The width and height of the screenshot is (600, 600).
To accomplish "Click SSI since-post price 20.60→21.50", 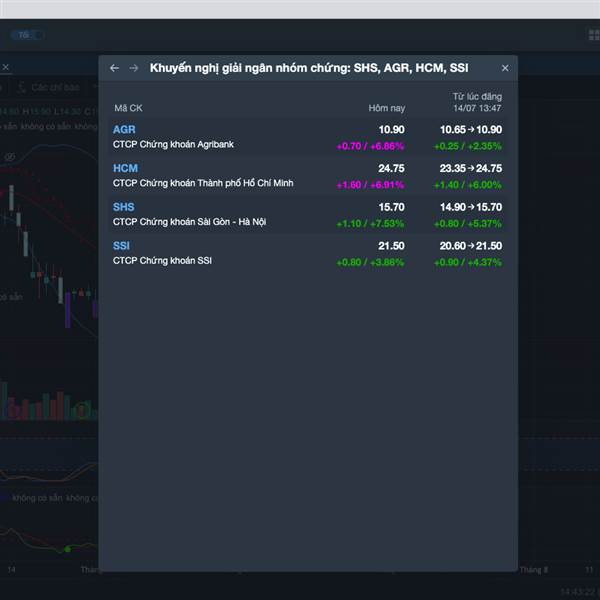I will click(x=471, y=246).
